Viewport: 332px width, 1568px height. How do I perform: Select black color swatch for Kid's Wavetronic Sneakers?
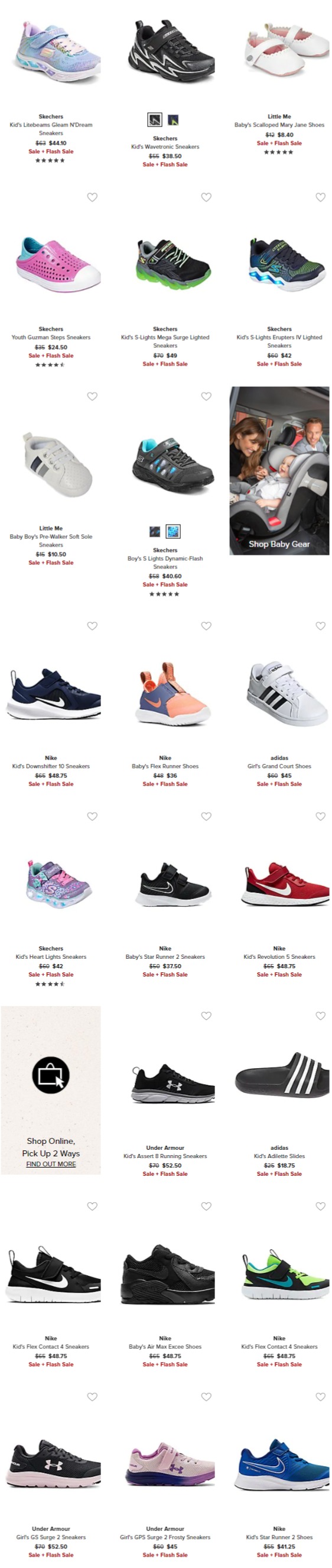coord(155,119)
